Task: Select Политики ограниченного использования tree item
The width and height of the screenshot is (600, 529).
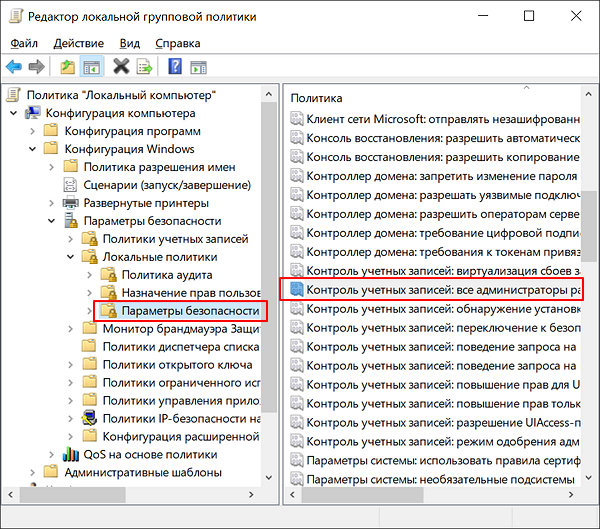Action: point(181,382)
